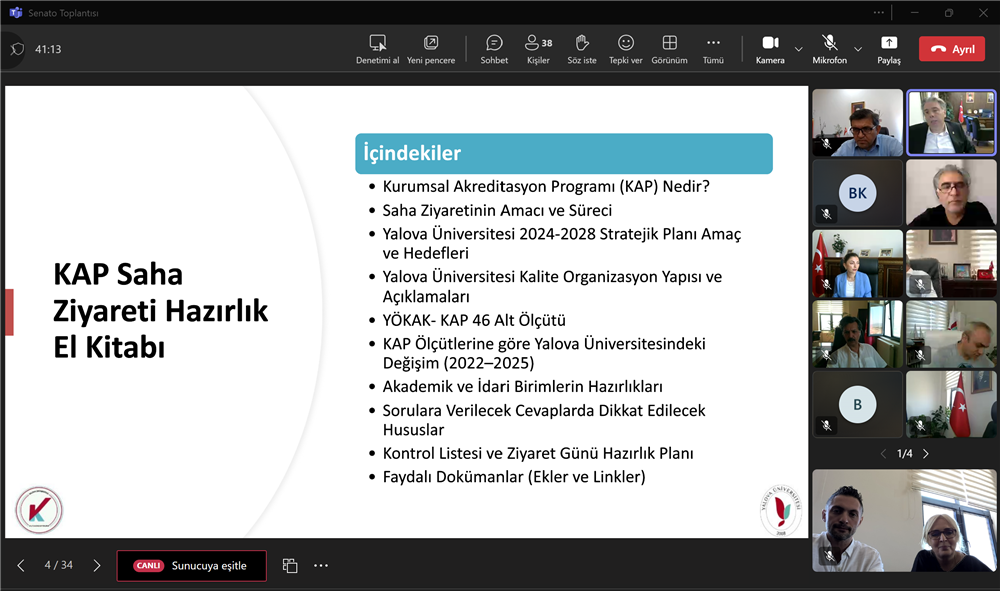Open the slide layout pop-out icon

[x=290, y=565]
